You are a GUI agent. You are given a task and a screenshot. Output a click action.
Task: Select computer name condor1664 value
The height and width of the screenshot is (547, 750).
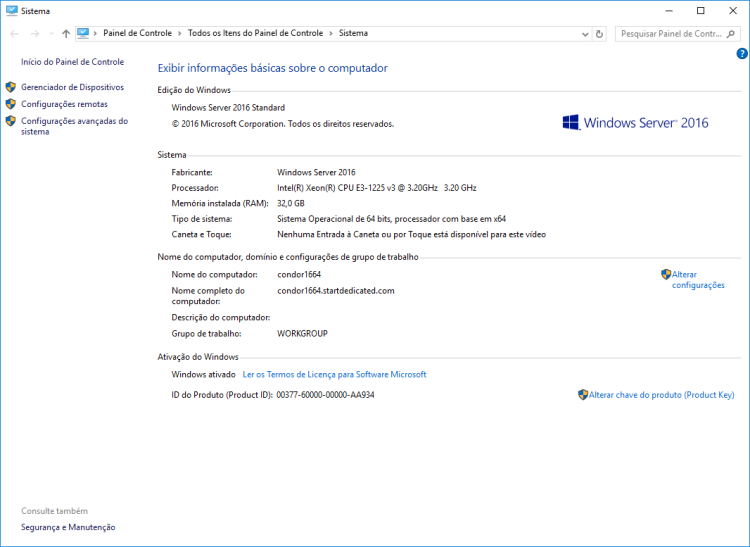299,274
